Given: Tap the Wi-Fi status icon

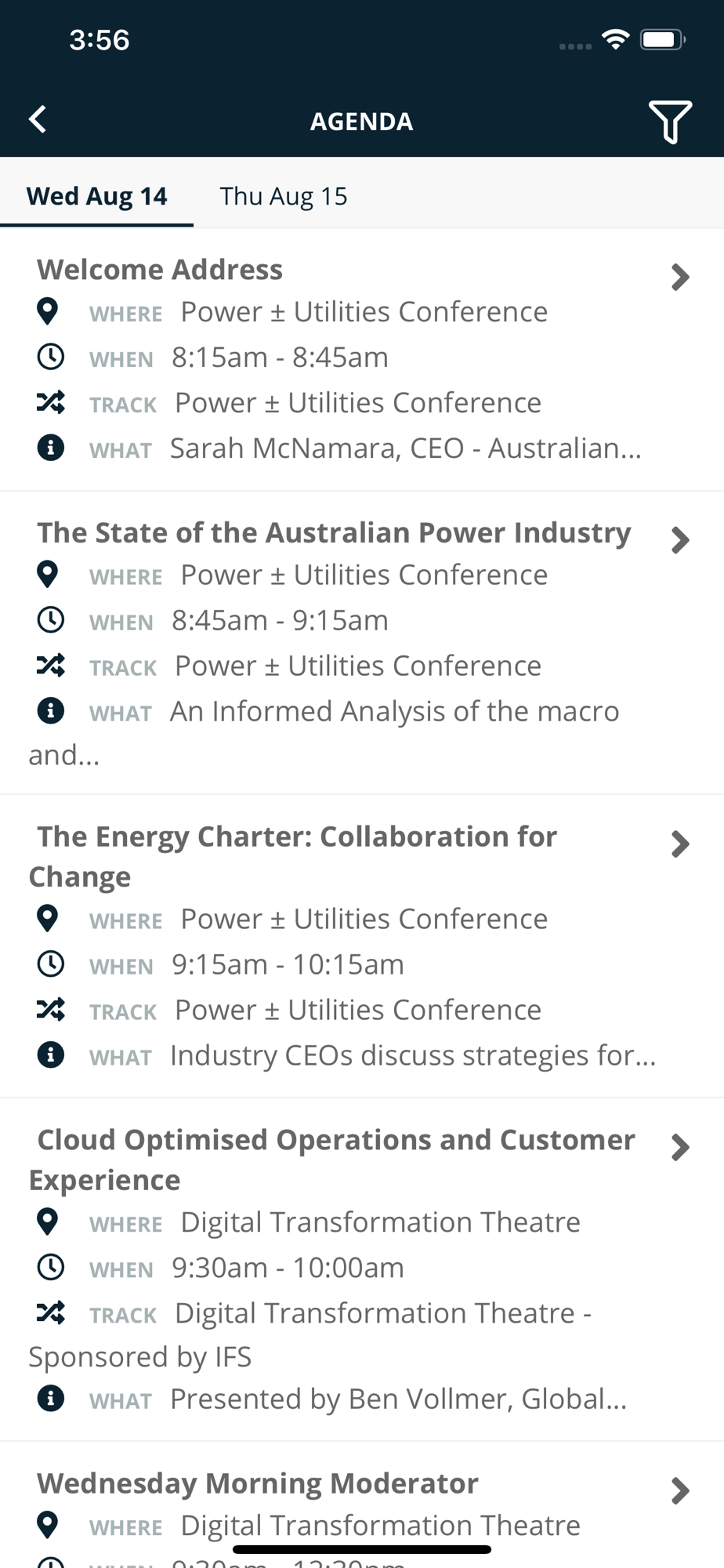Looking at the screenshot, I should (616, 39).
